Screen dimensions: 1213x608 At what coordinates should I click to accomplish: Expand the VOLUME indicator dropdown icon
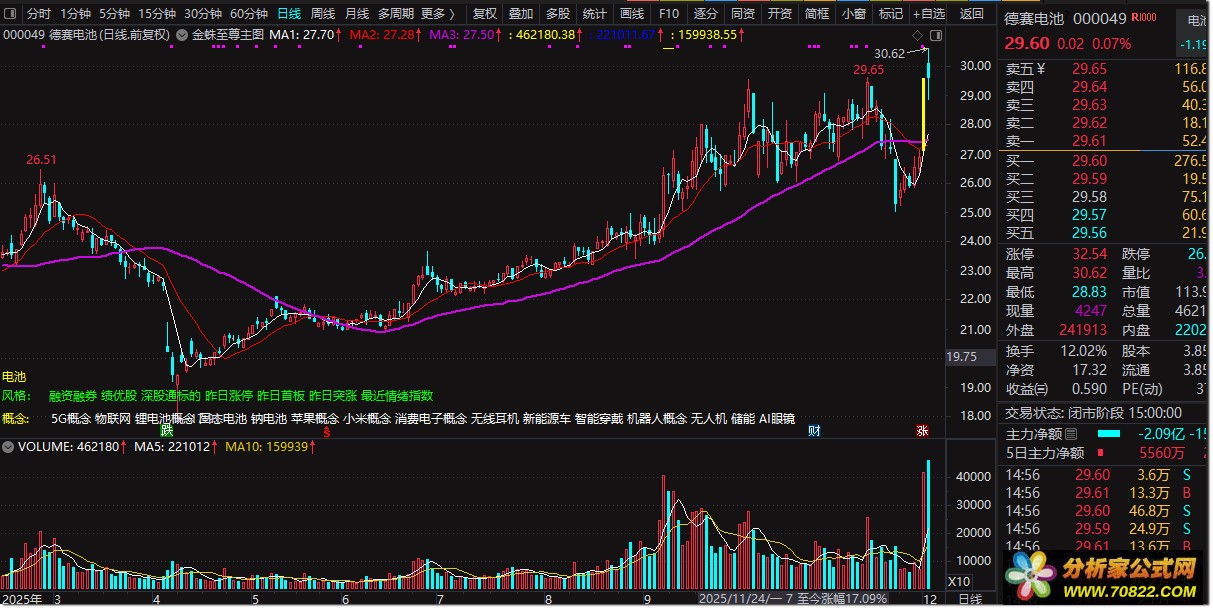click(9, 447)
